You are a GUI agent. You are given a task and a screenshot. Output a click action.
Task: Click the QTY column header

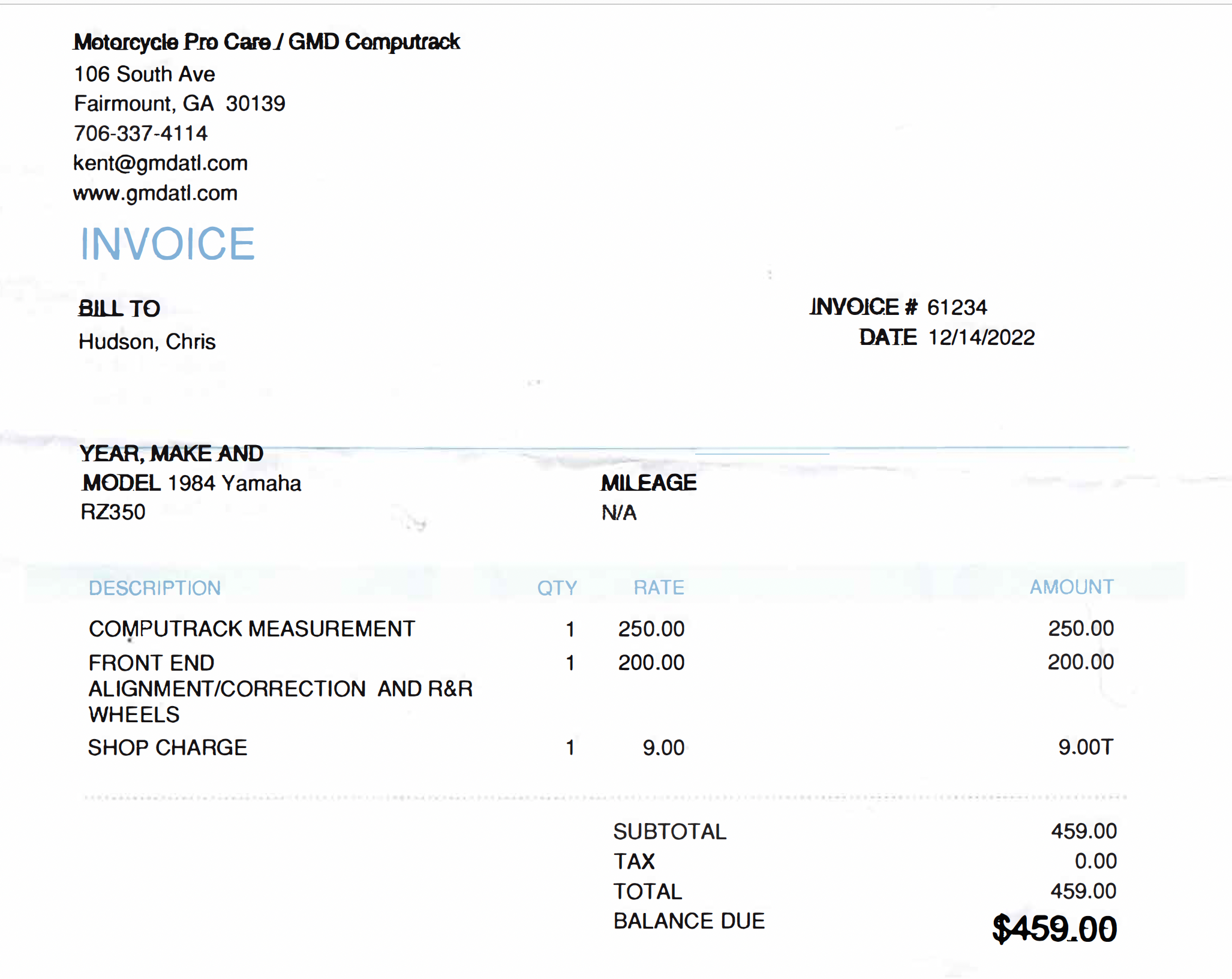click(x=557, y=587)
